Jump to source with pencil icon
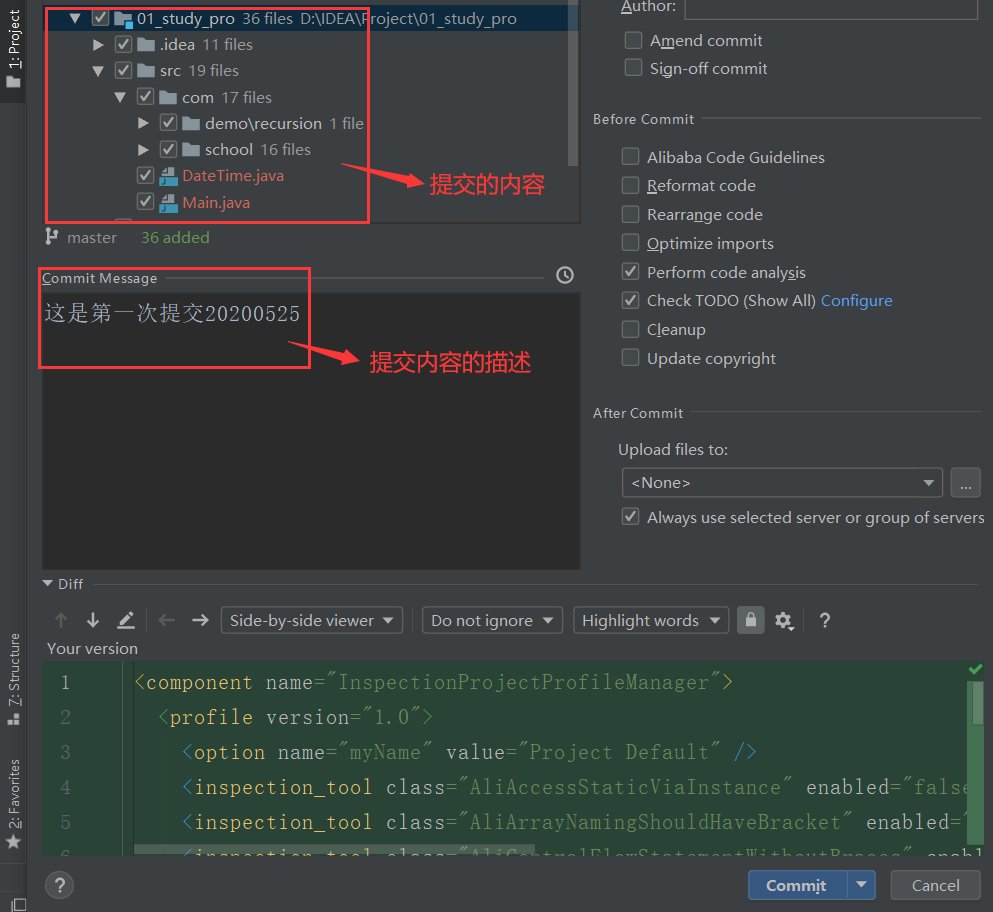Image resolution: width=993 pixels, height=912 pixels. coord(126,620)
